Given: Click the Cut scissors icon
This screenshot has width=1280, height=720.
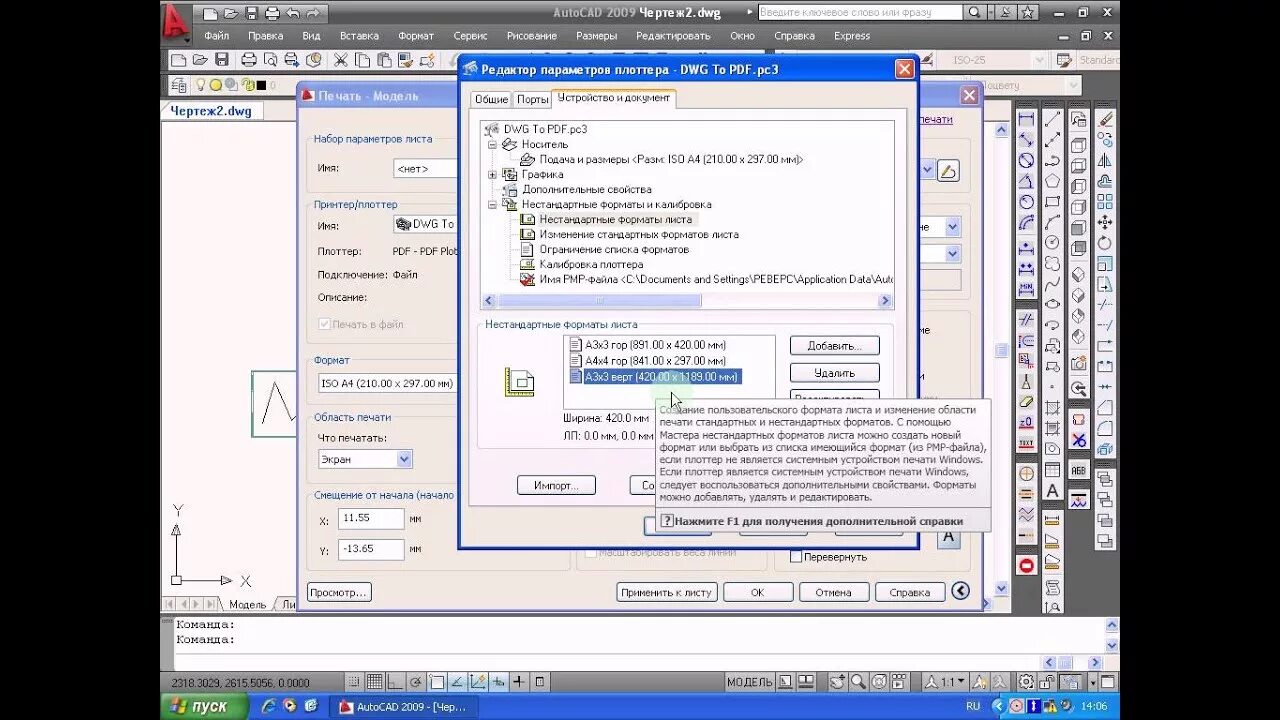Looking at the screenshot, I should 340,60.
